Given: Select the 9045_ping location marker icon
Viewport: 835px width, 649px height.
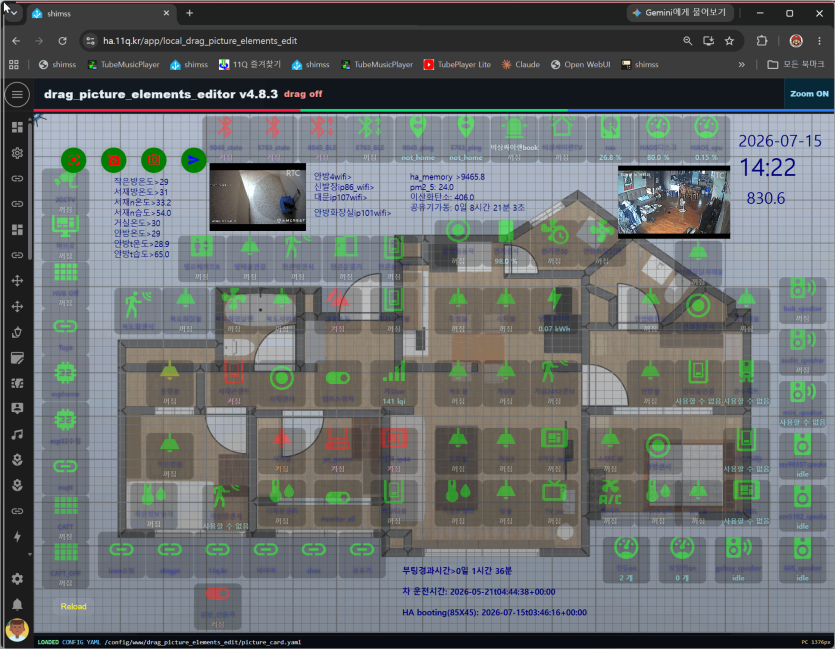Looking at the screenshot, I should pyautogui.click(x=418, y=128).
